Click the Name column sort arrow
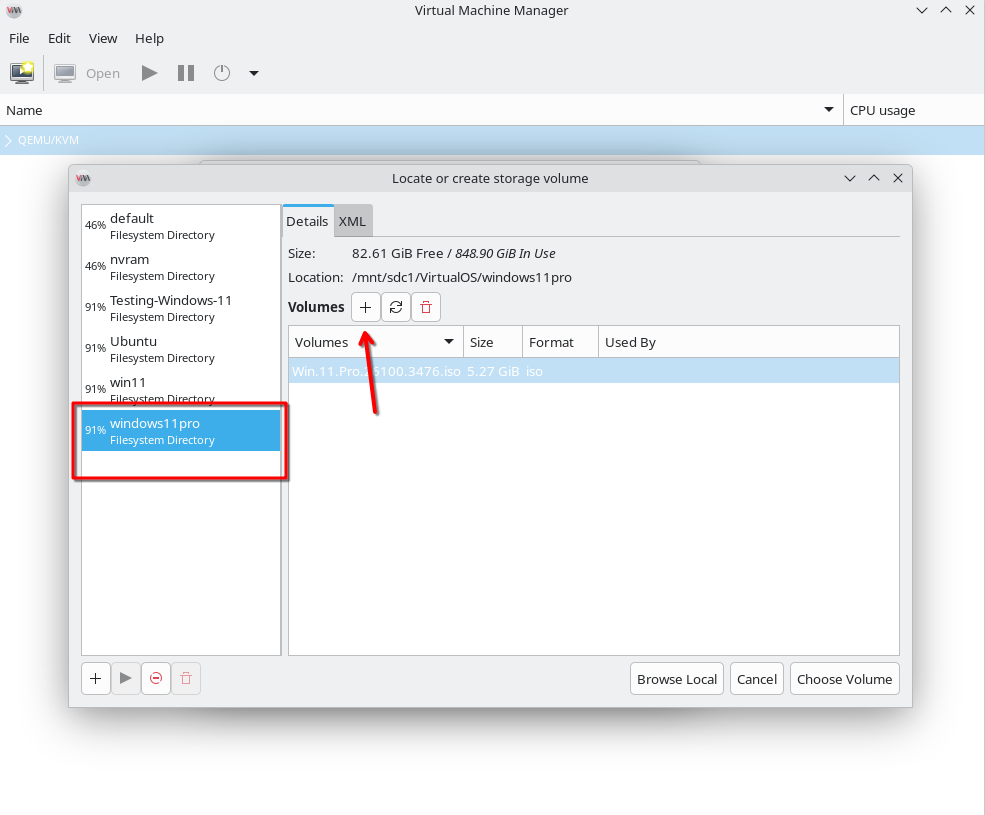 pyautogui.click(x=829, y=110)
